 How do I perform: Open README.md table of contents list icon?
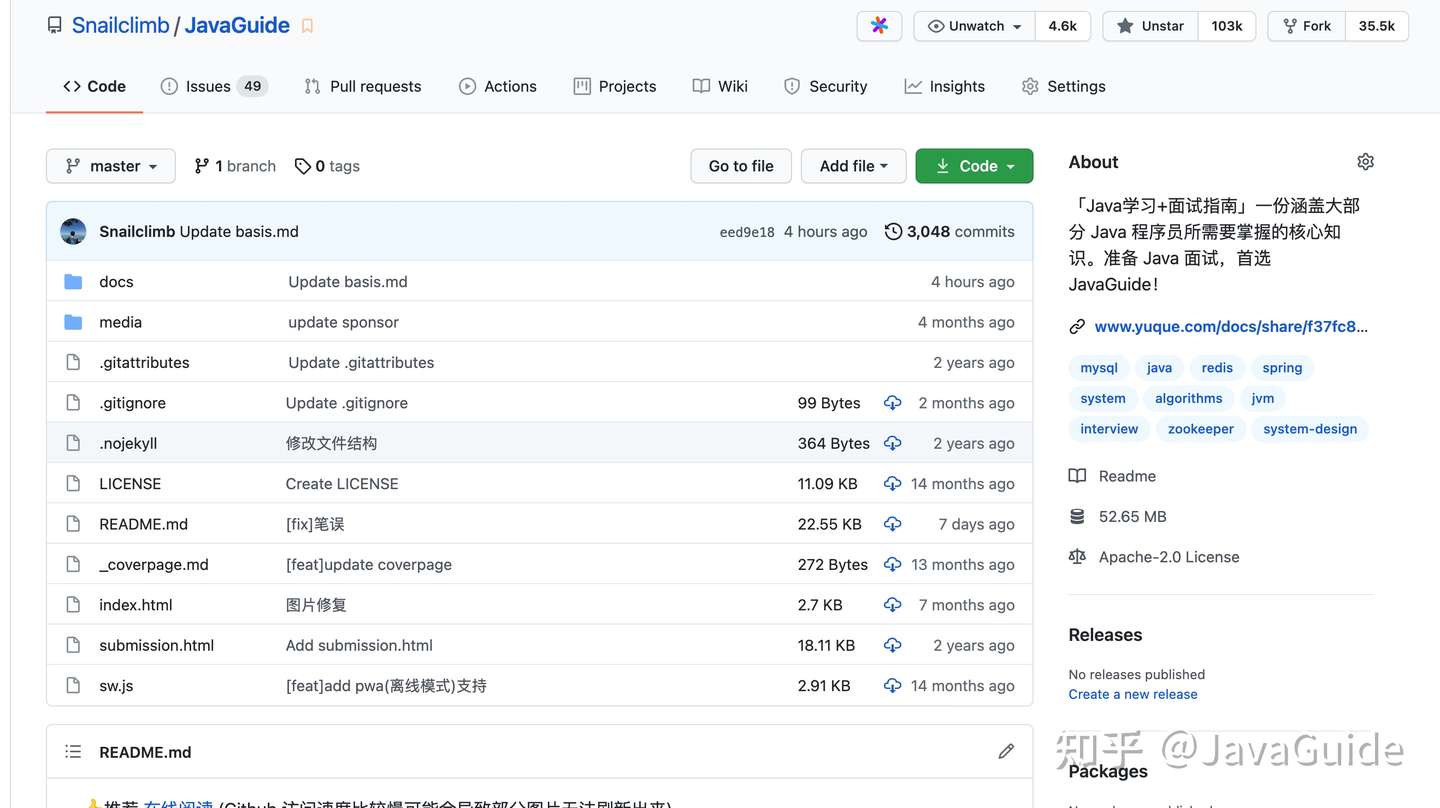73,751
